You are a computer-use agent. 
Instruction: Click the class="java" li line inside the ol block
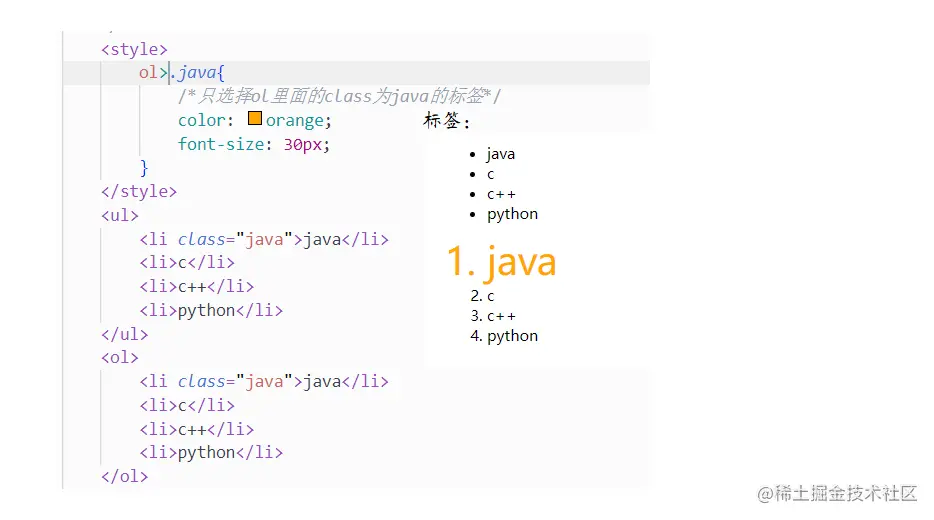264,381
